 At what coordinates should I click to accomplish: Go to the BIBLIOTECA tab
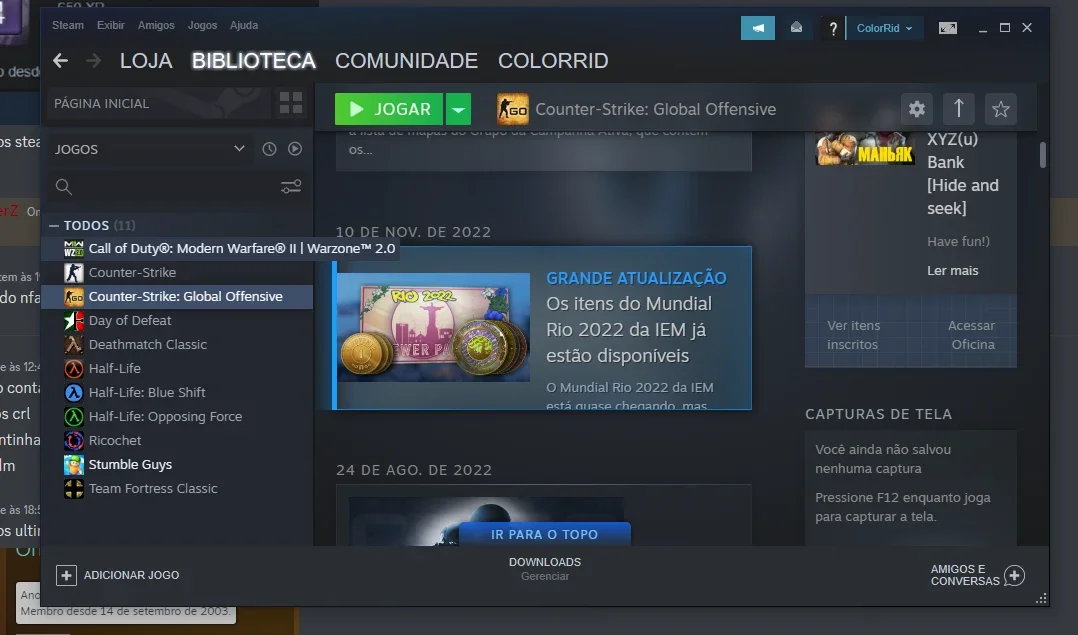click(254, 60)
